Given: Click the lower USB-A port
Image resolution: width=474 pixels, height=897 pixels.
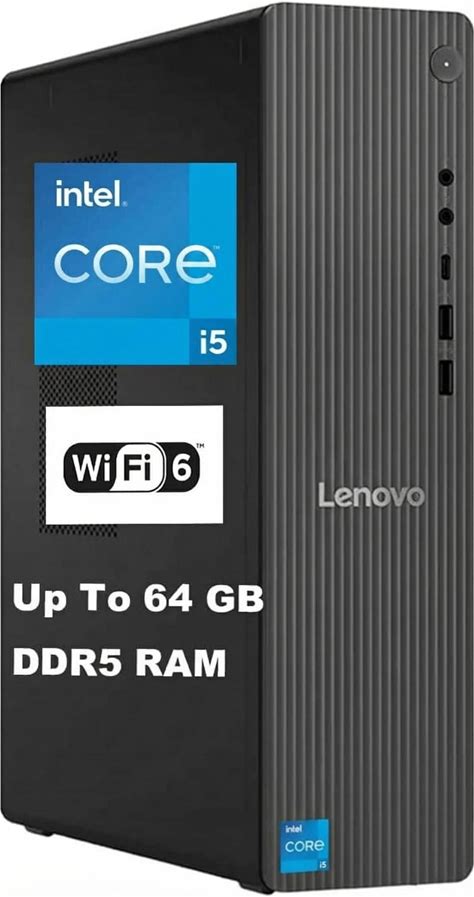Looking at the screenshot, I should pyautogui.click(x=445, y=378).
